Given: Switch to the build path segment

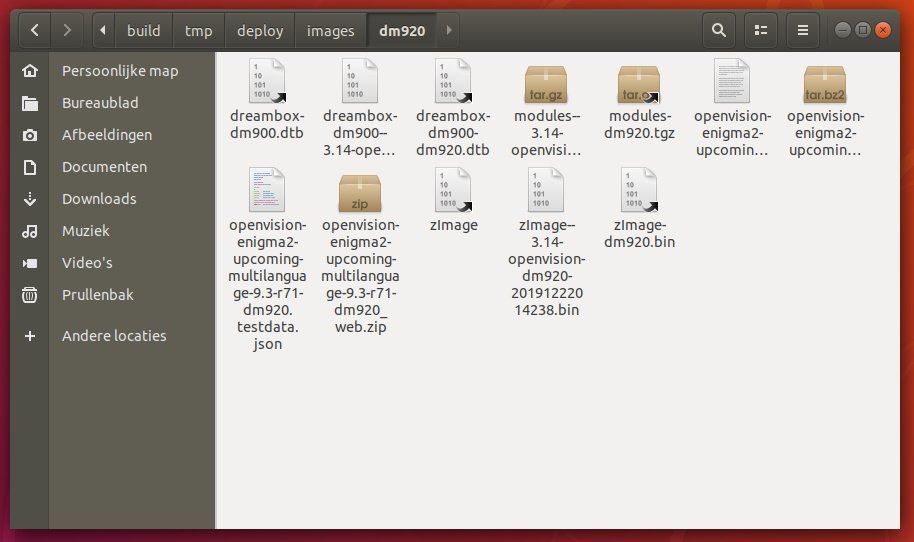Looking at the screenshot, I should [143, 31].
